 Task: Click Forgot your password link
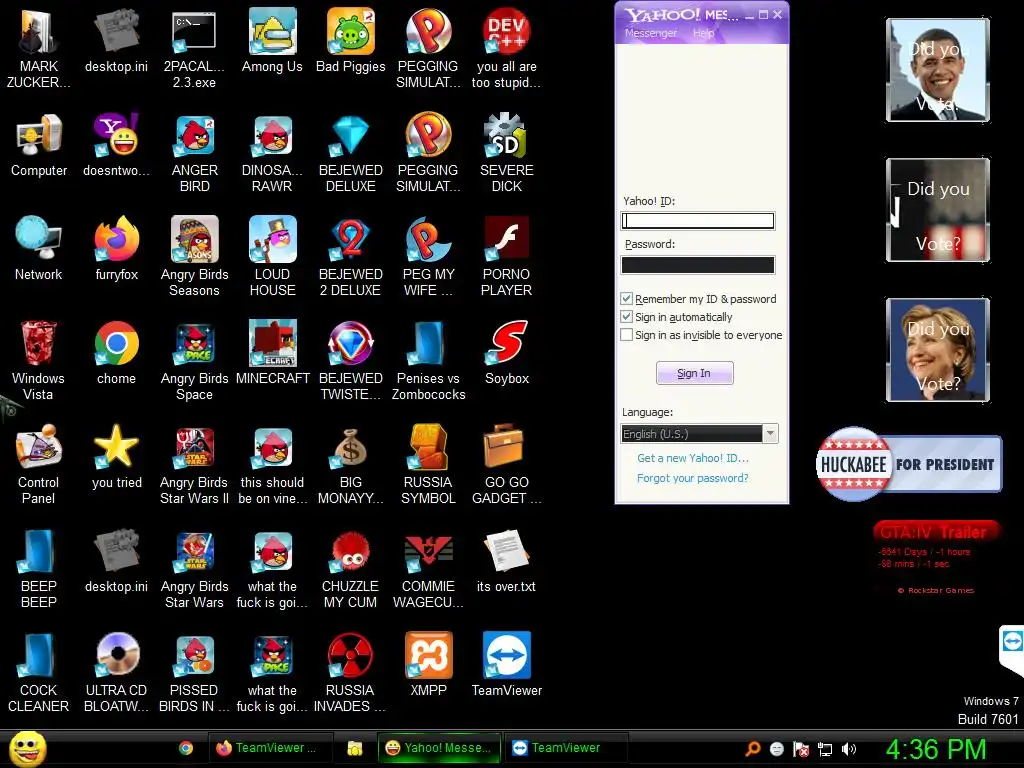[693, 478]
